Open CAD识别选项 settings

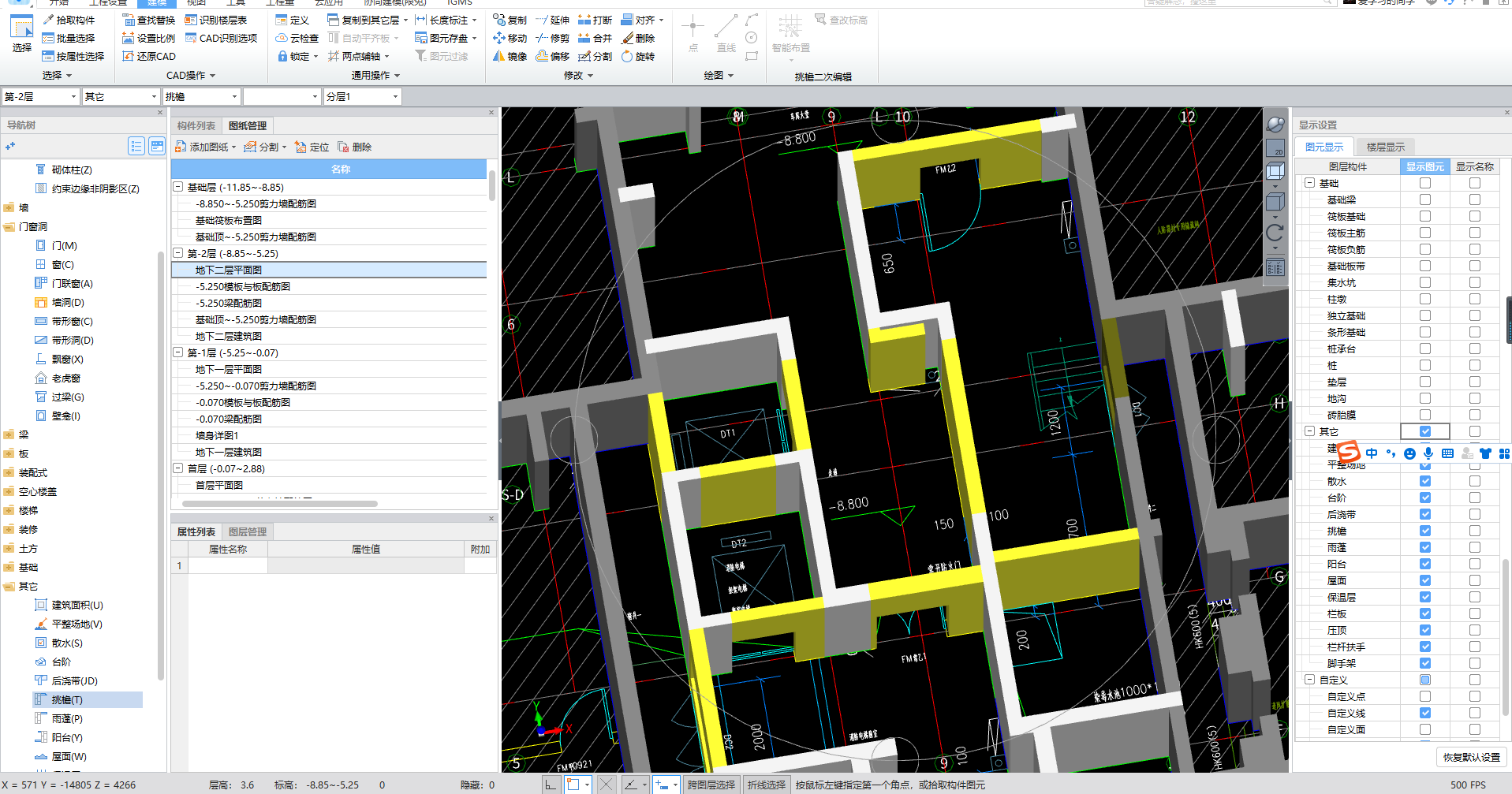(x=221, y=38)
